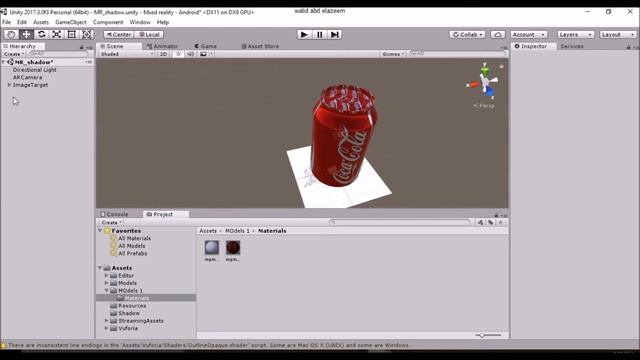Open Project Create dropdown
The height and width of the screenshot is (360, 640).
click(111, 222)
